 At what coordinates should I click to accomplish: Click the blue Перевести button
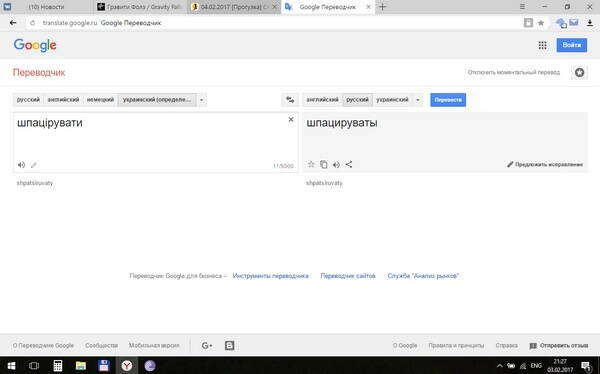[x=448, y=100]
